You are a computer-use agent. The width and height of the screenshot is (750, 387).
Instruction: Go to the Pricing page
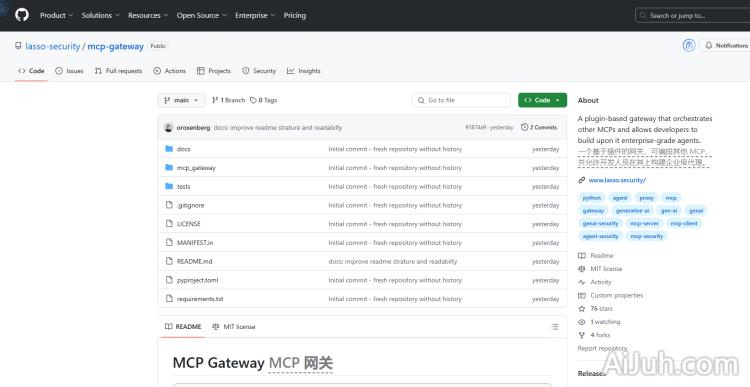(x=295, y=15)
